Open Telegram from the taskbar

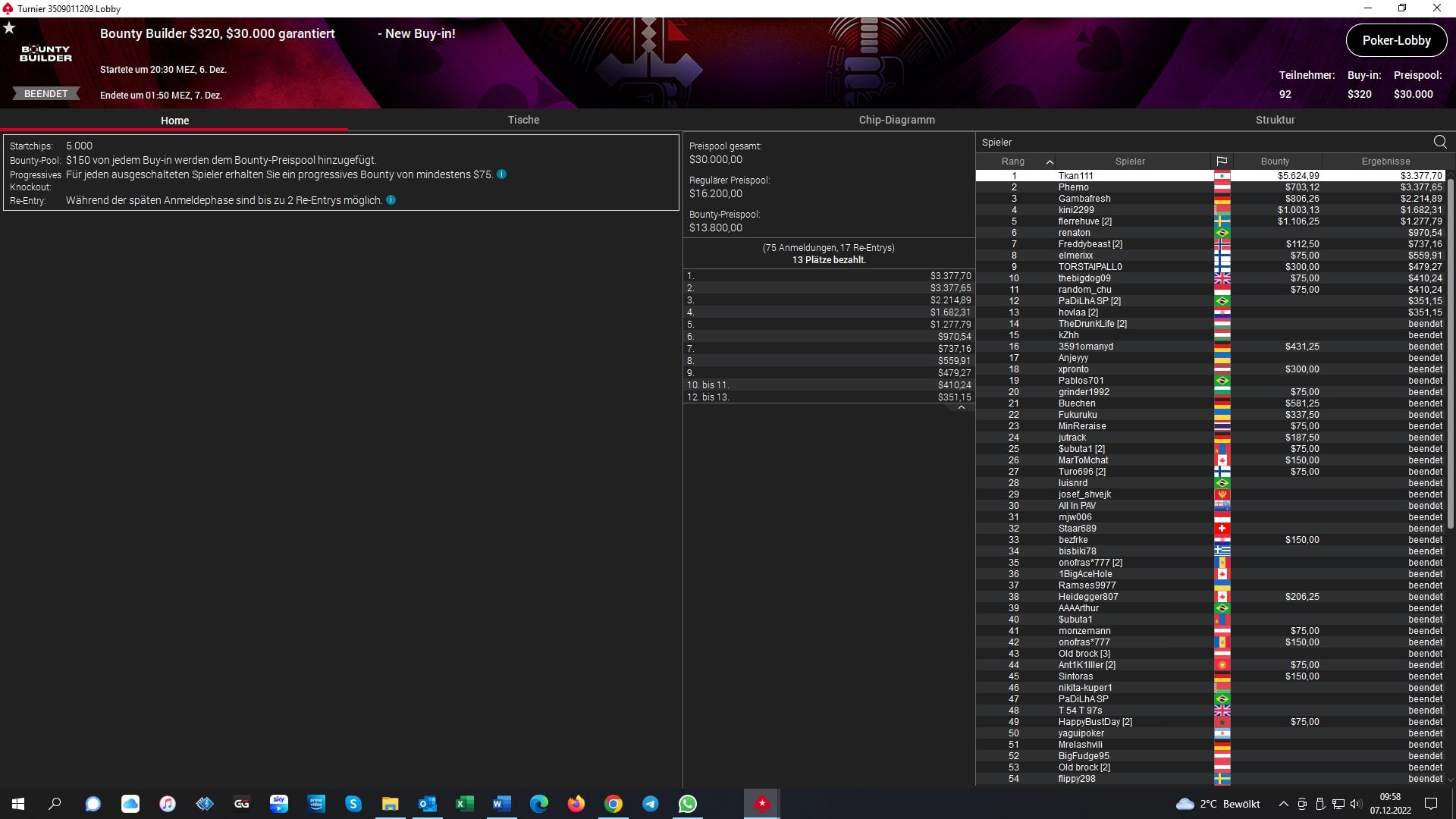(651, 804)
